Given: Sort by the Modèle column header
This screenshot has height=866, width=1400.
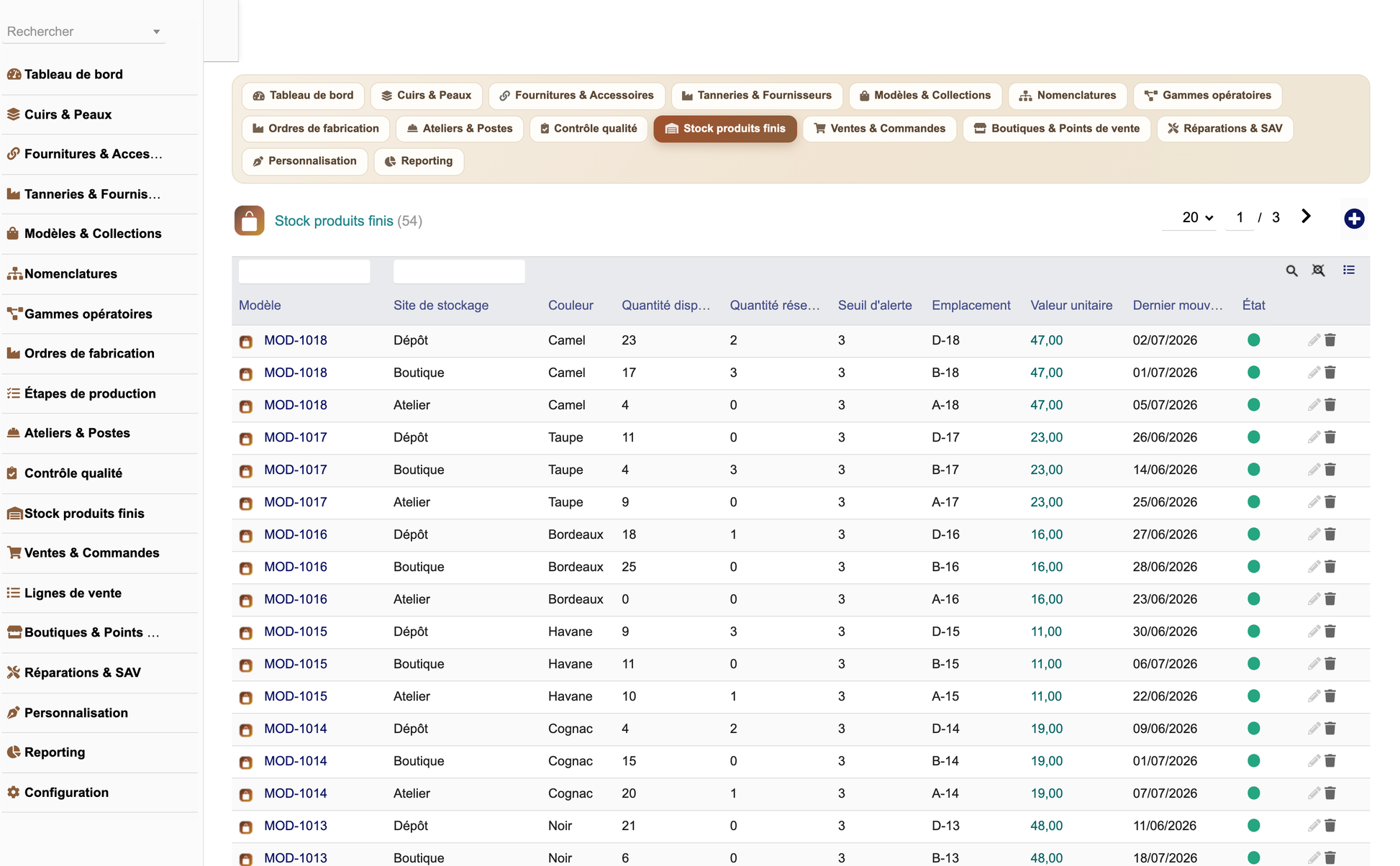Looking at the screenshot, I should pyautogui.click(x=260, y=305).
